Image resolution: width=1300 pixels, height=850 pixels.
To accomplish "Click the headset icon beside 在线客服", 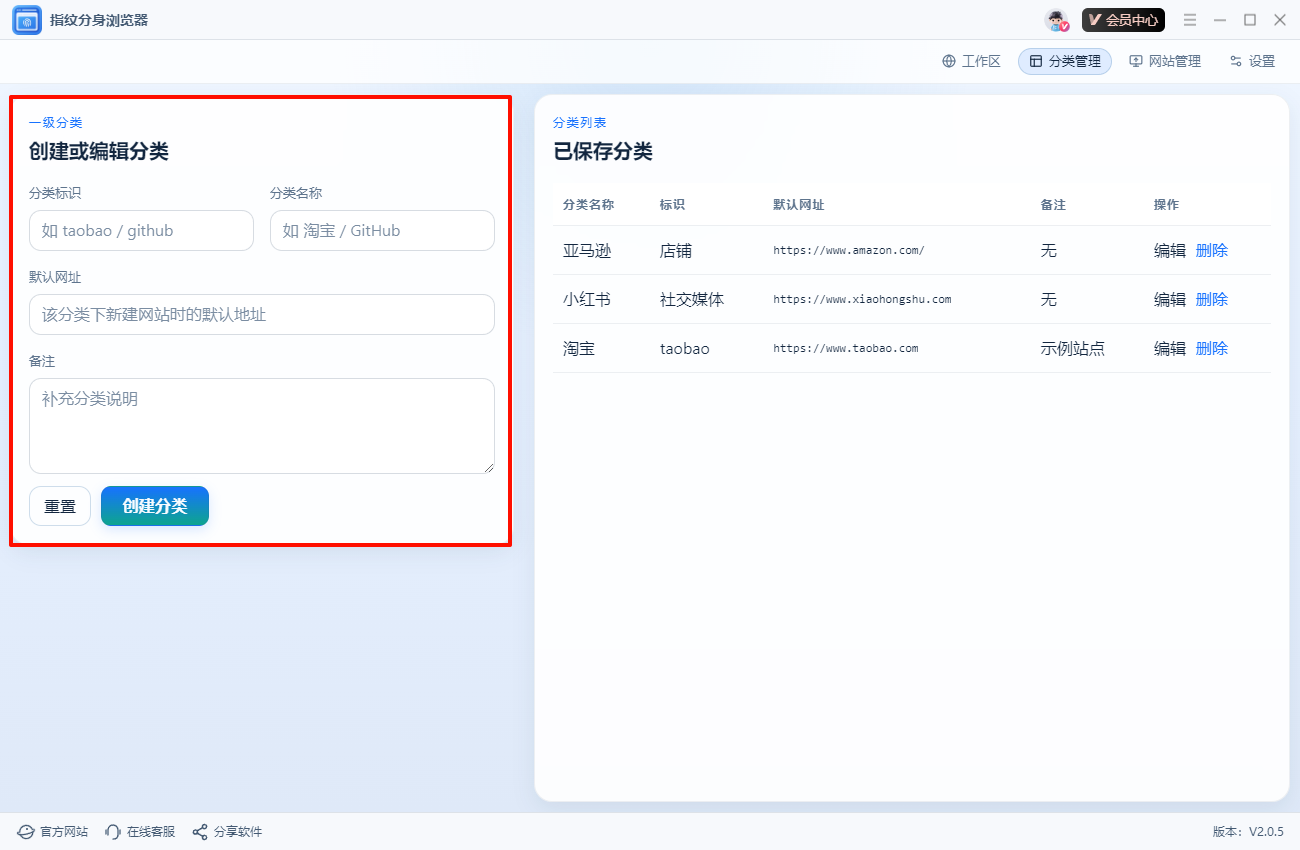I will coord(113,831).
